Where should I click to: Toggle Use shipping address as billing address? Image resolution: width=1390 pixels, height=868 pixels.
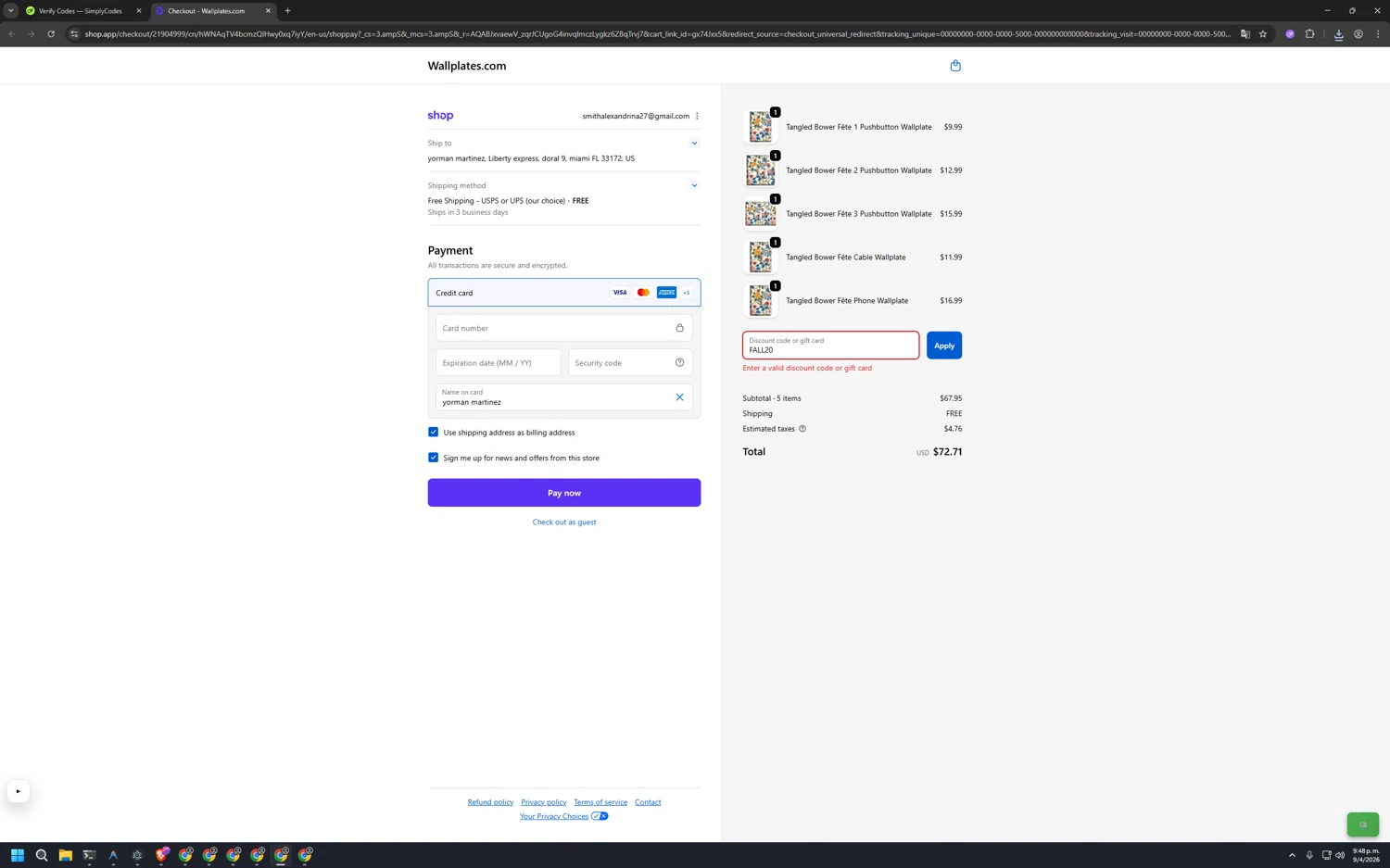(433, 433)
